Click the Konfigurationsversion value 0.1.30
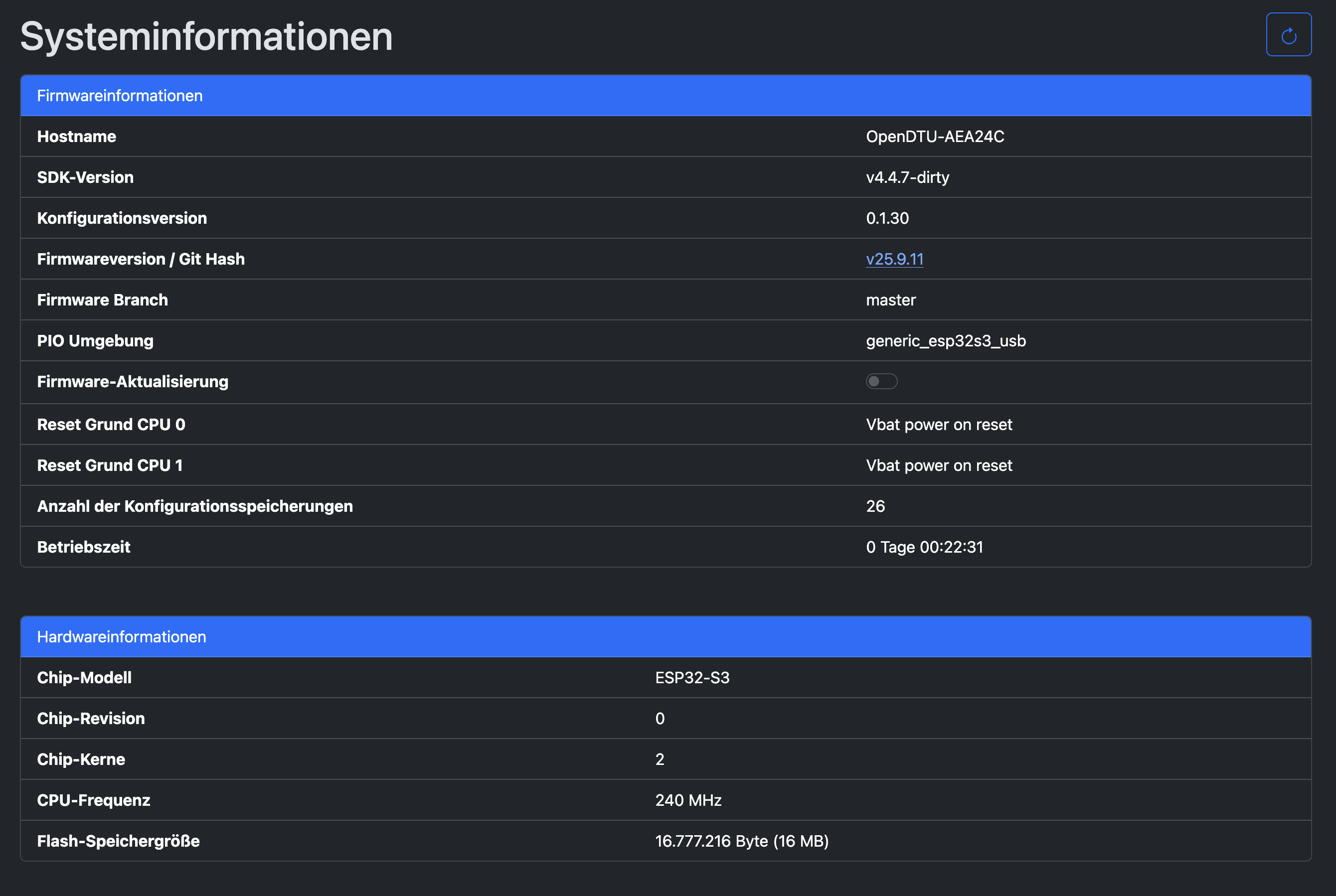The image size is (1336, 896). point(887,218)
